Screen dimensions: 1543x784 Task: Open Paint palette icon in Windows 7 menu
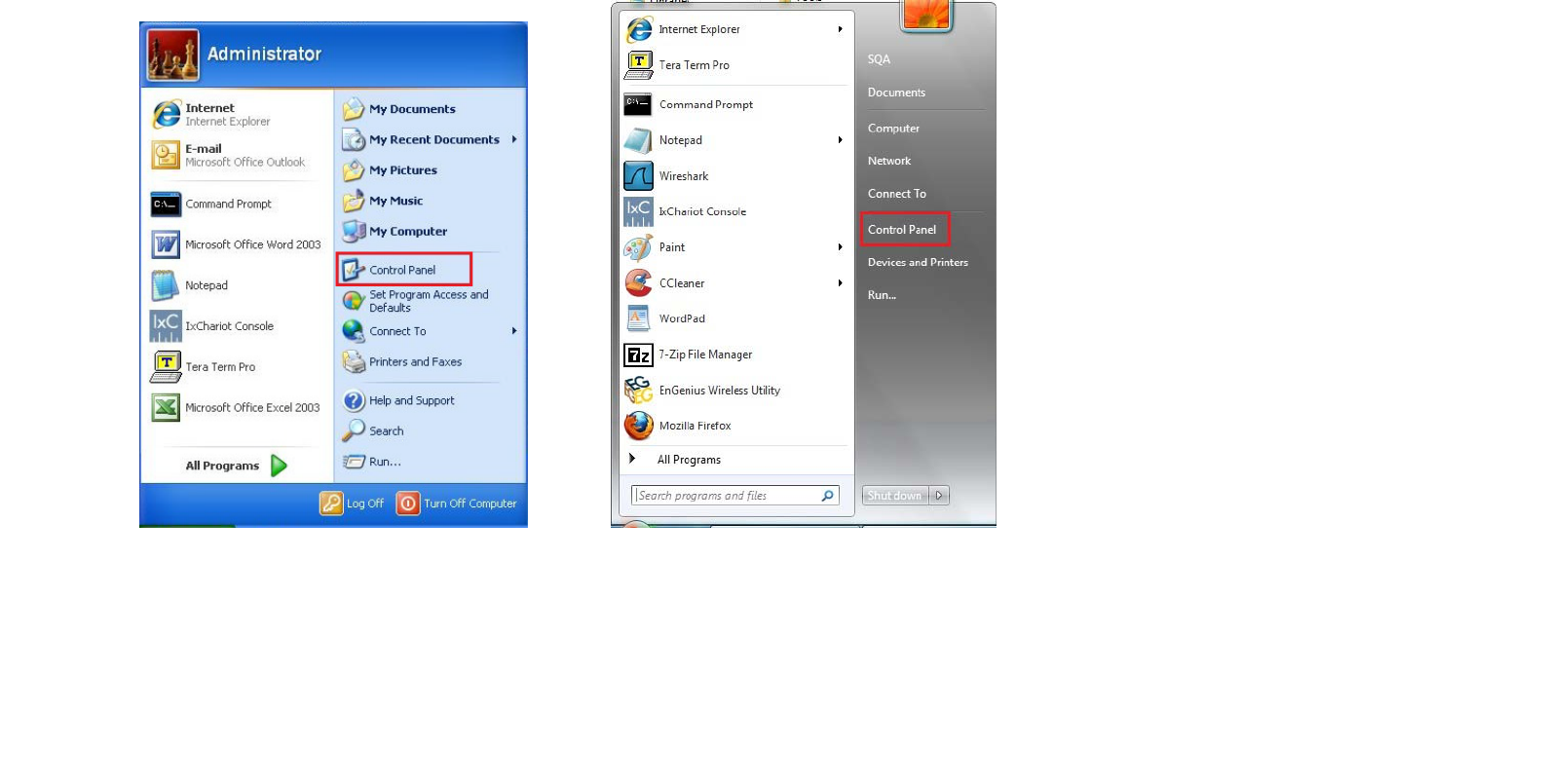point(638,247)
